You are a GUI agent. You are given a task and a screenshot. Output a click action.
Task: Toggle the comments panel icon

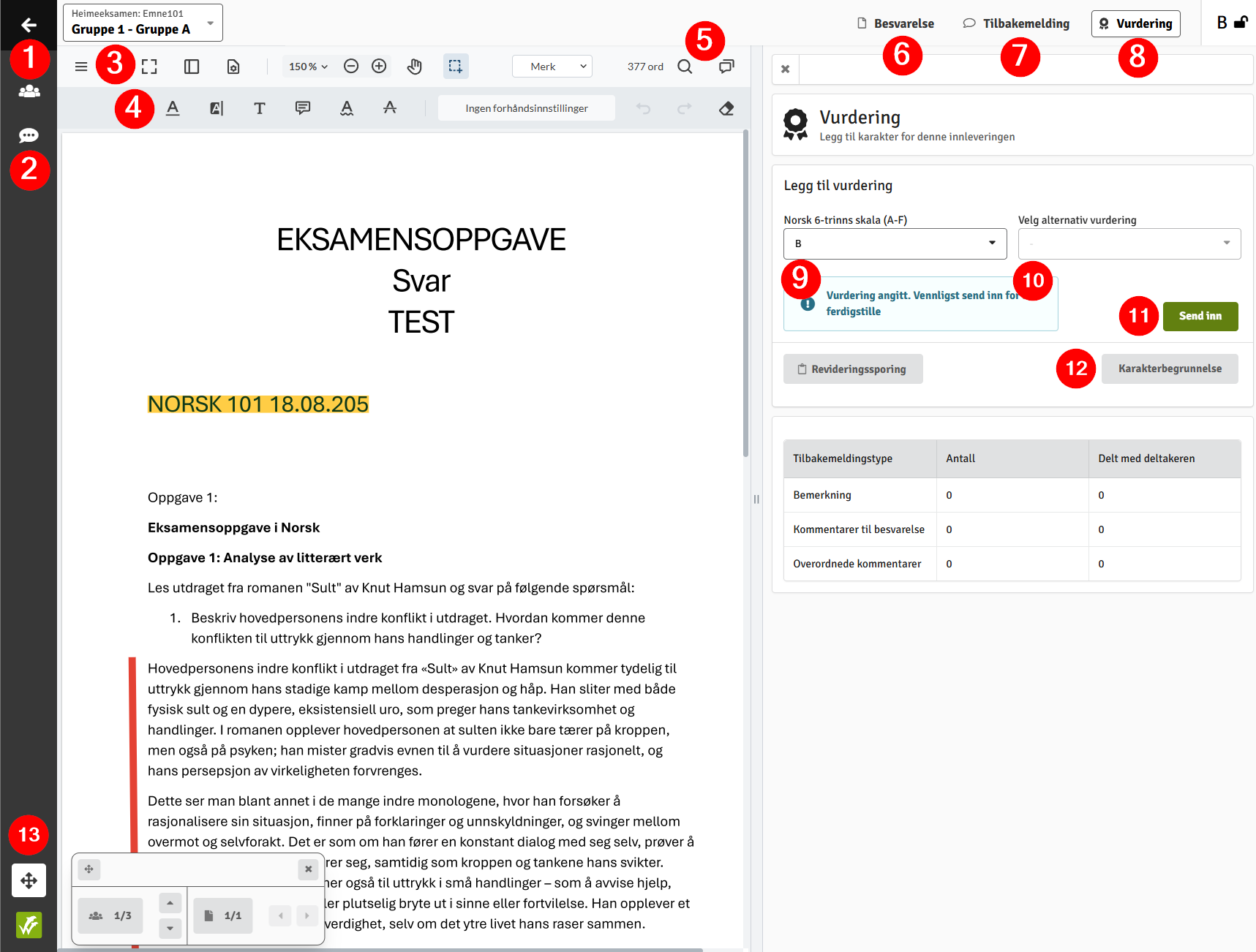[x=726, y=67]
